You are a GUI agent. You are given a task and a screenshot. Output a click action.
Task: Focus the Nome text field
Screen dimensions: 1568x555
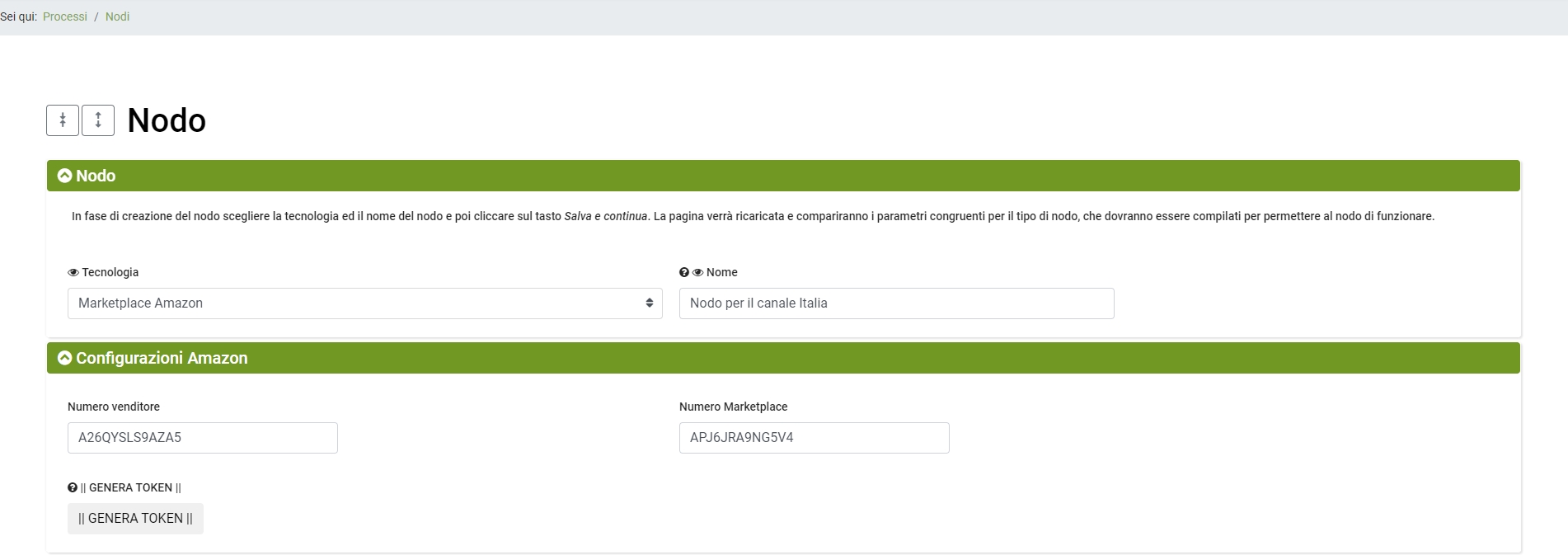tap(896, 303)
